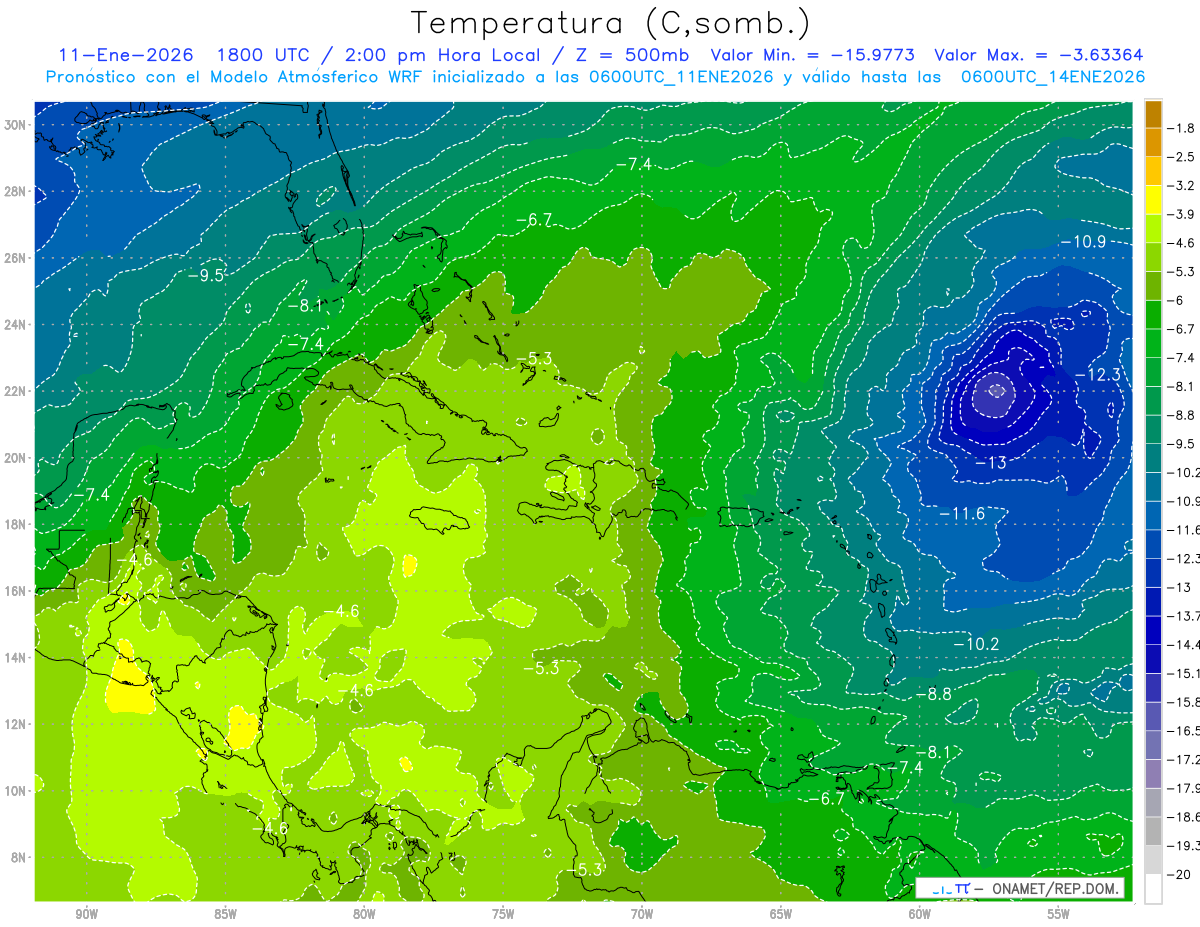Click the '30N' latitude axis label
The image size is (1200, 927).
(16, 125)
